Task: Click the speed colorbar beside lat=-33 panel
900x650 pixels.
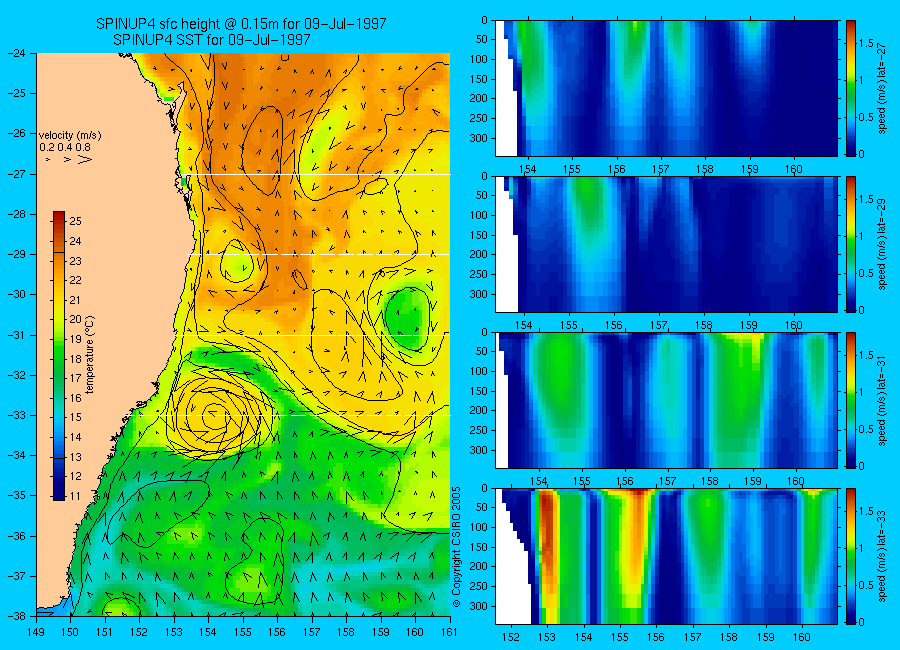Action: pos(850,556)
